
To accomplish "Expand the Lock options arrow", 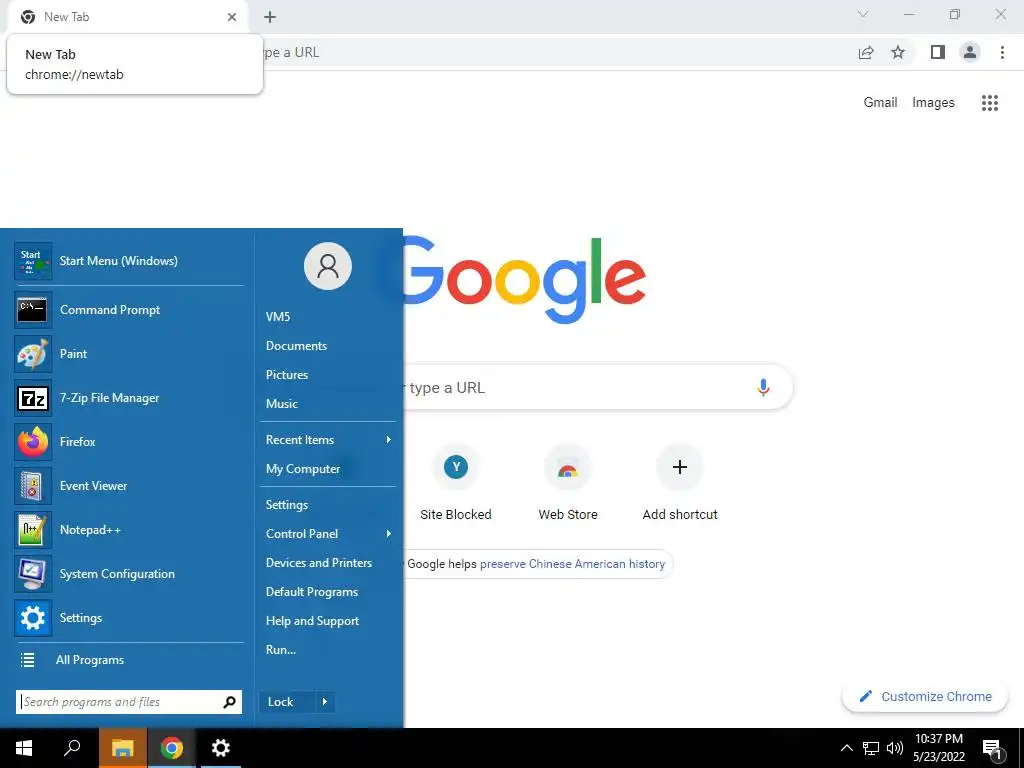I will click(325, 702).
